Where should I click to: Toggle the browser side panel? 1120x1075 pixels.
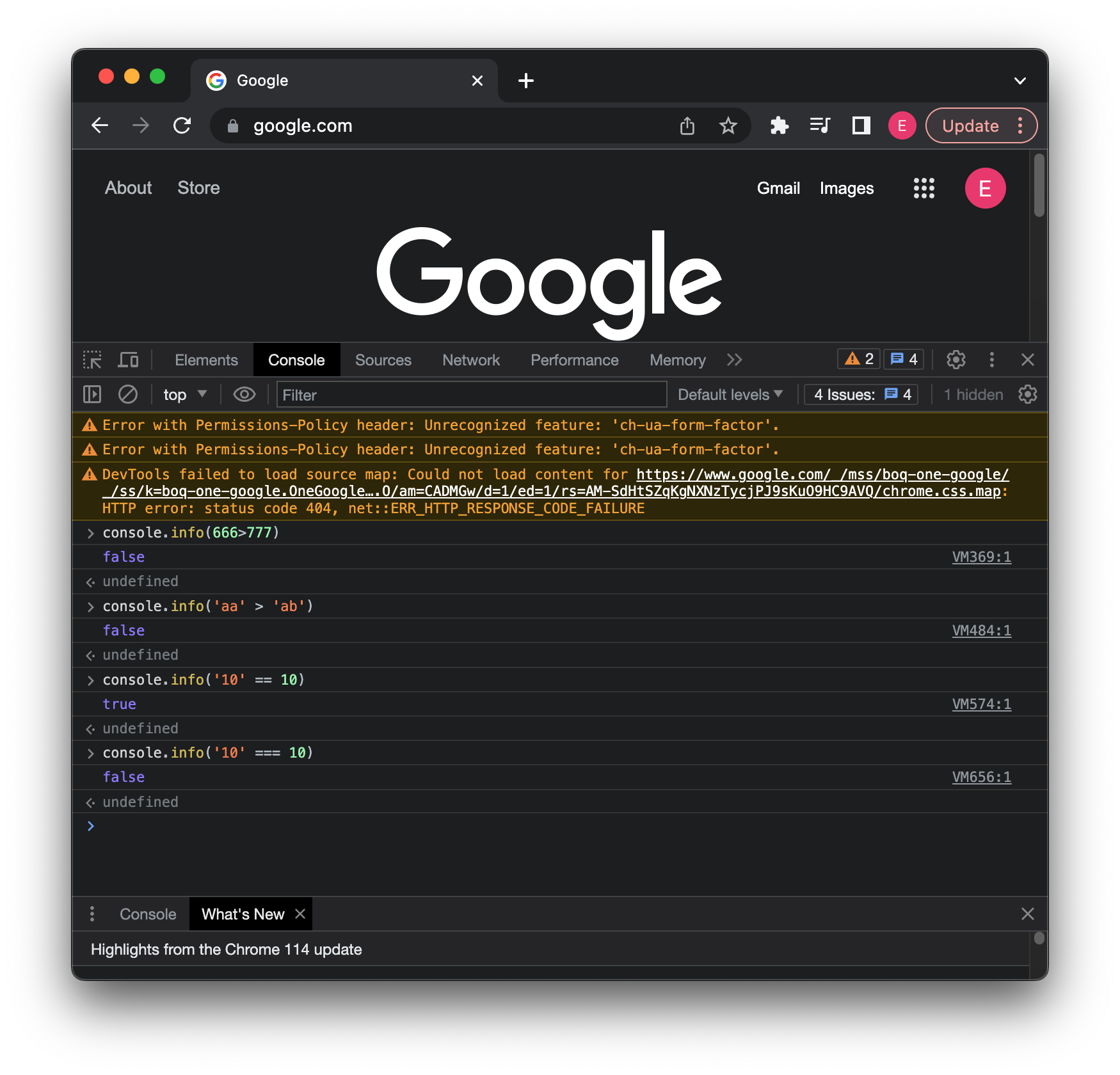[x=861, y=125]
